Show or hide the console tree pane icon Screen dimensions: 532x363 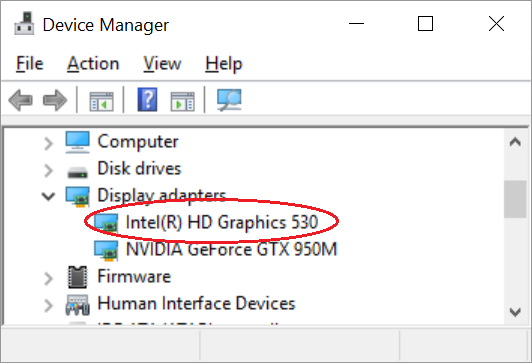(101, 101)
